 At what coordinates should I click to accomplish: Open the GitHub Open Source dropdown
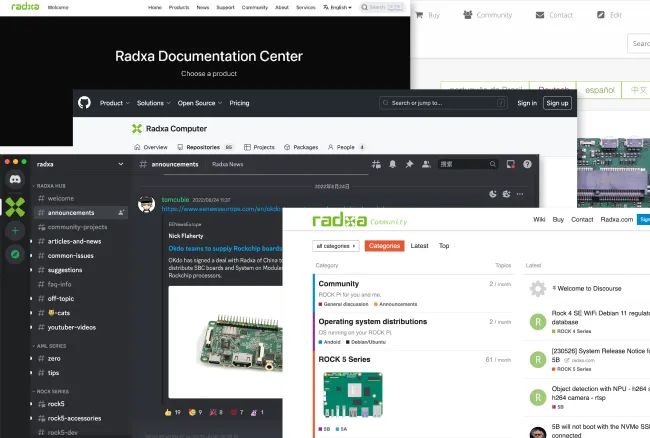click(x=200, y=103)
